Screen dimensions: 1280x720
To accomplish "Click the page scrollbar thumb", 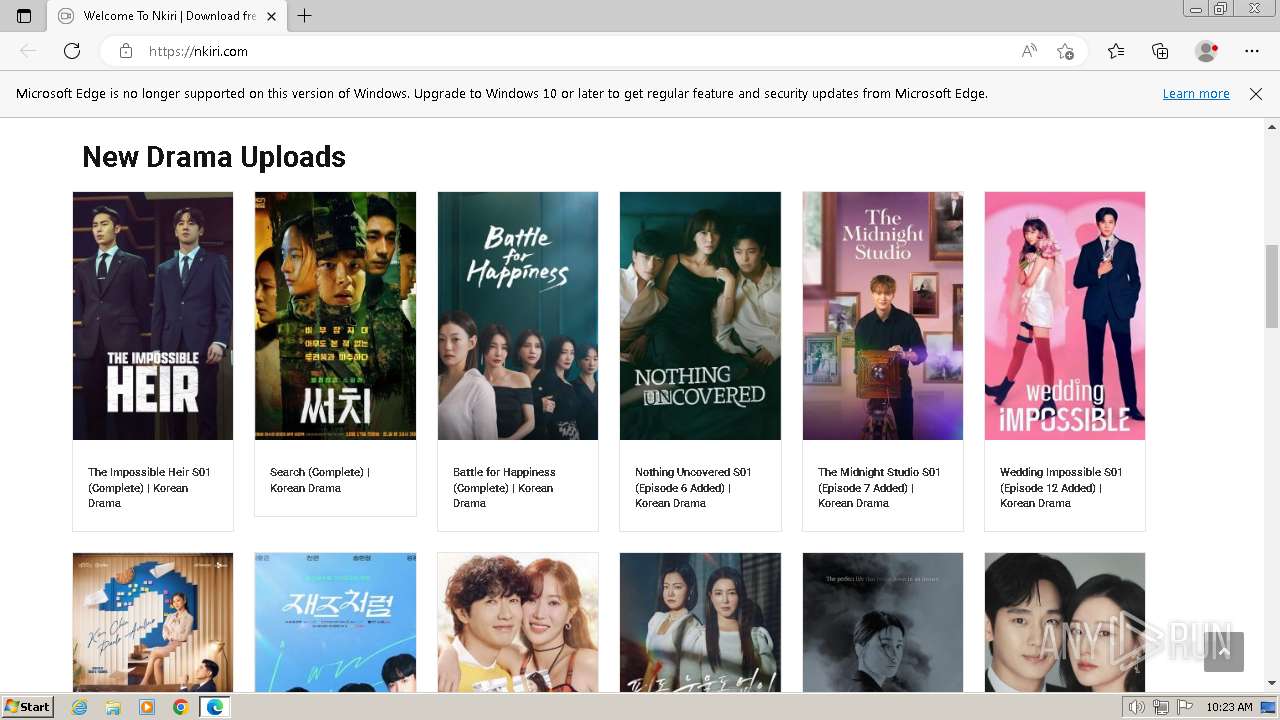I will [x=1272, y=286].
